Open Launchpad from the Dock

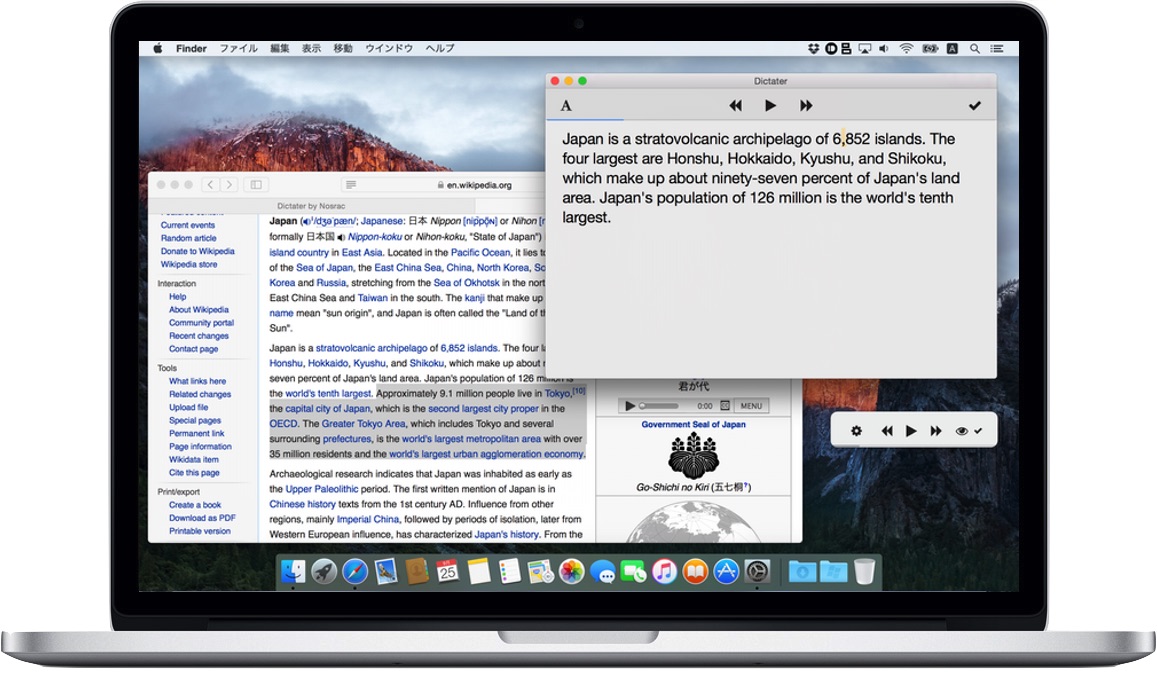pos(324,571)
